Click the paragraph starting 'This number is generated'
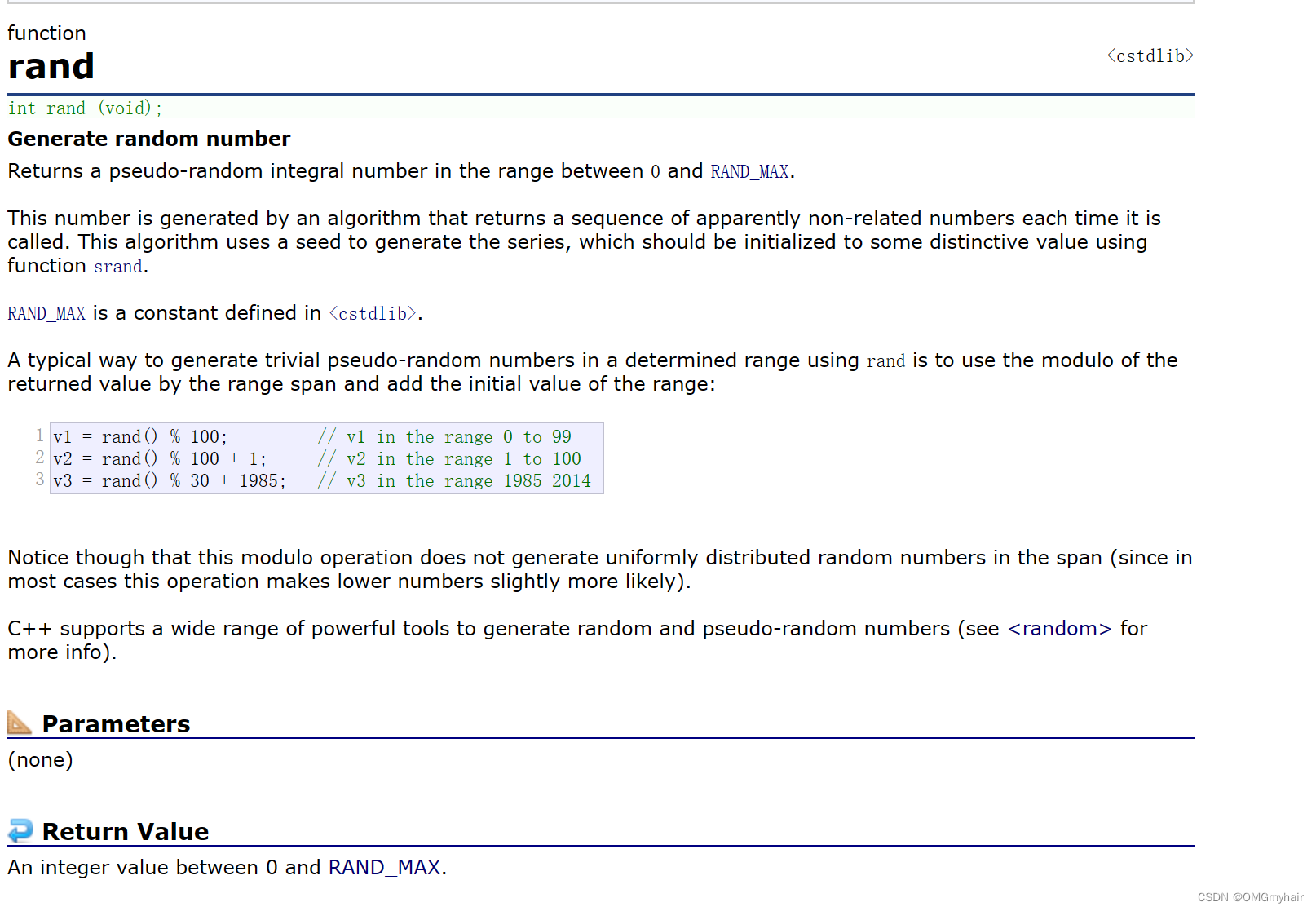 [x=585, y=242]
